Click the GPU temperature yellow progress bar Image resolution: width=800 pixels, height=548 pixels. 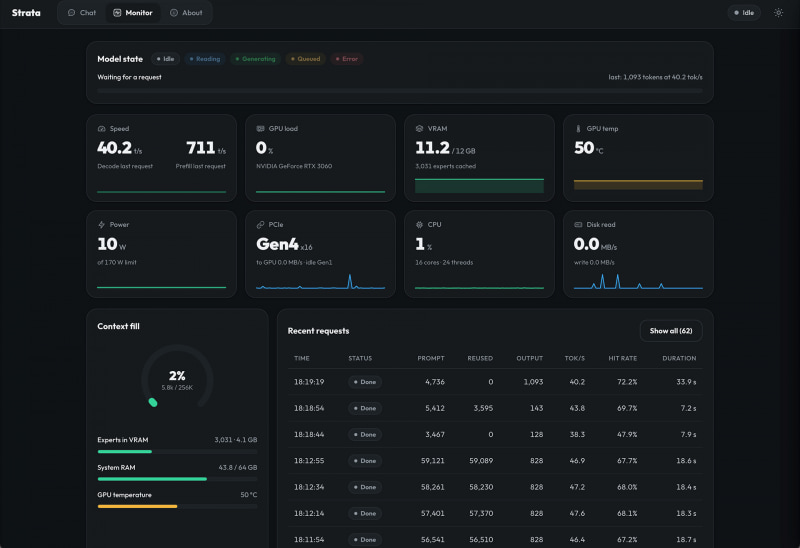177,506
